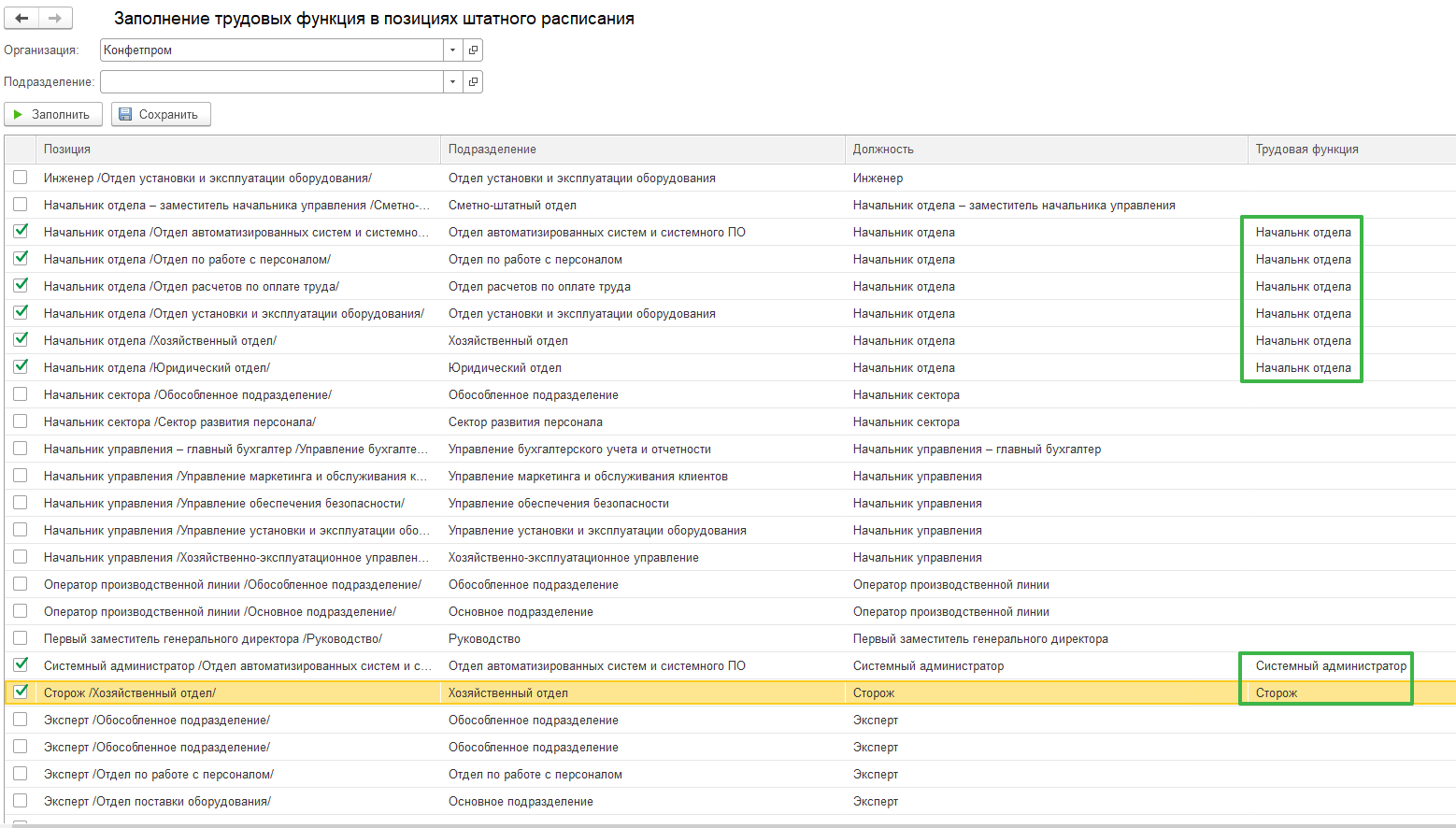
Task: Click Трудовая функция cell for Юридический отдел row
Action: click(x=1304, y=368)
